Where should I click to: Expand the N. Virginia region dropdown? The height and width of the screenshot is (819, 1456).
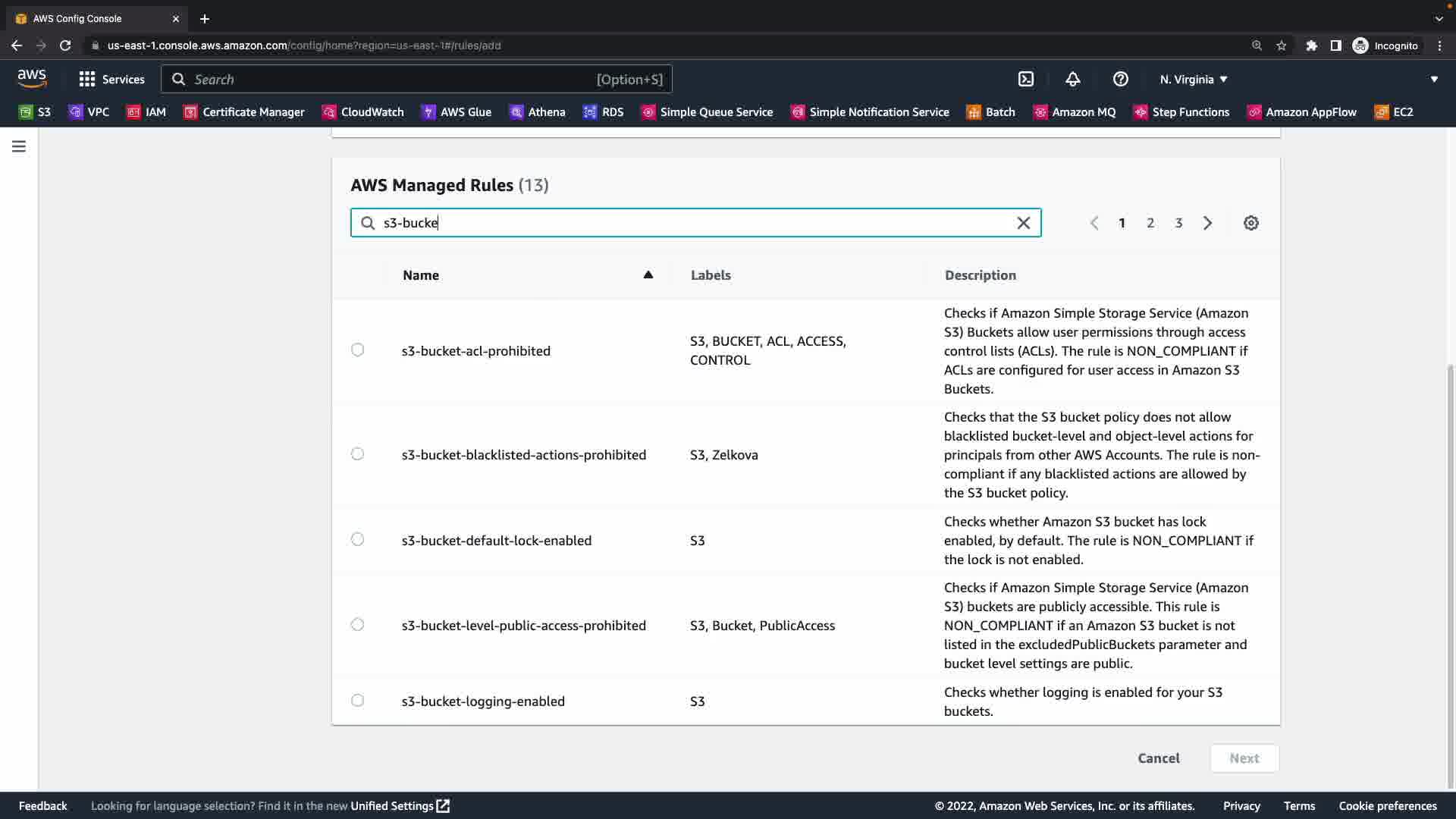click(1193, 79)
